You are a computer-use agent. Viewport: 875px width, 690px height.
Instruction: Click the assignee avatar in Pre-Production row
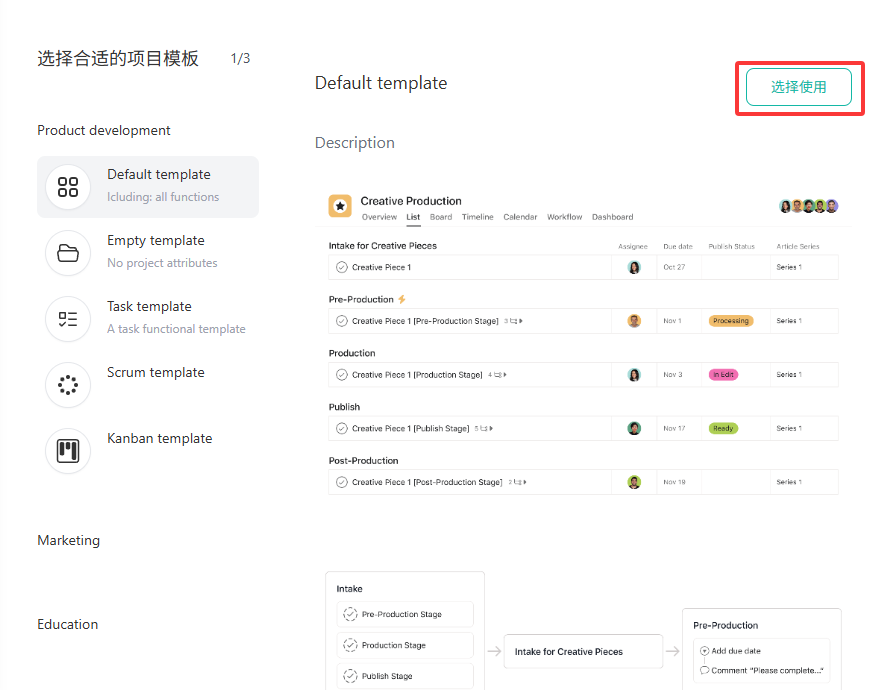click(634, 321)
